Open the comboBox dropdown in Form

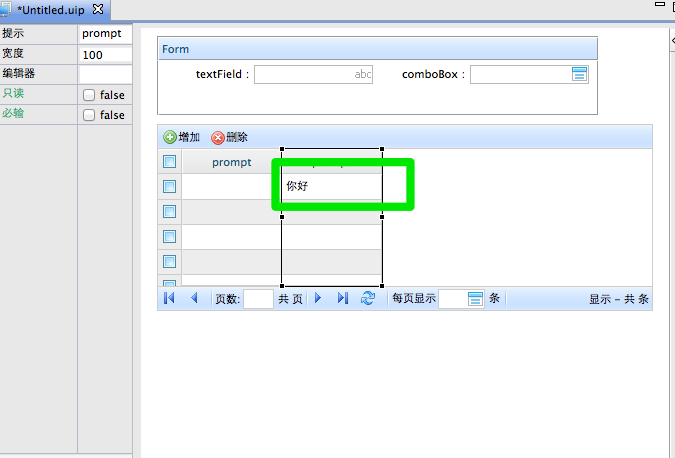point(579,74)
